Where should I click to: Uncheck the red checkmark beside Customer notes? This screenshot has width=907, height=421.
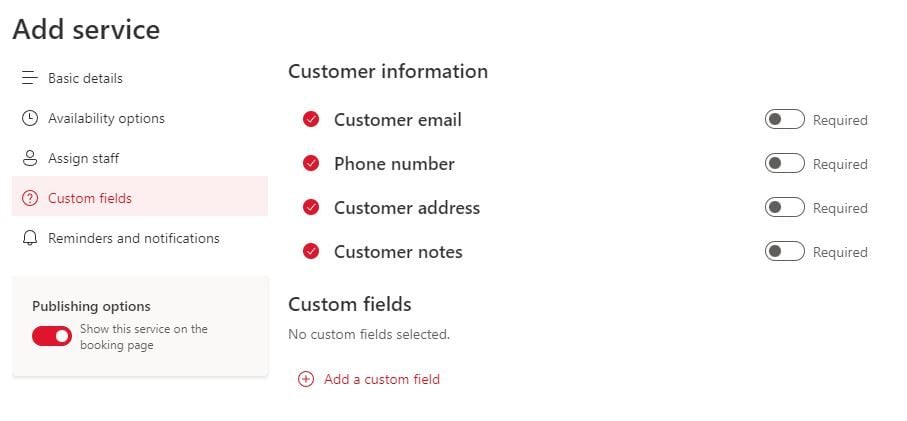[x=311, y=252]
